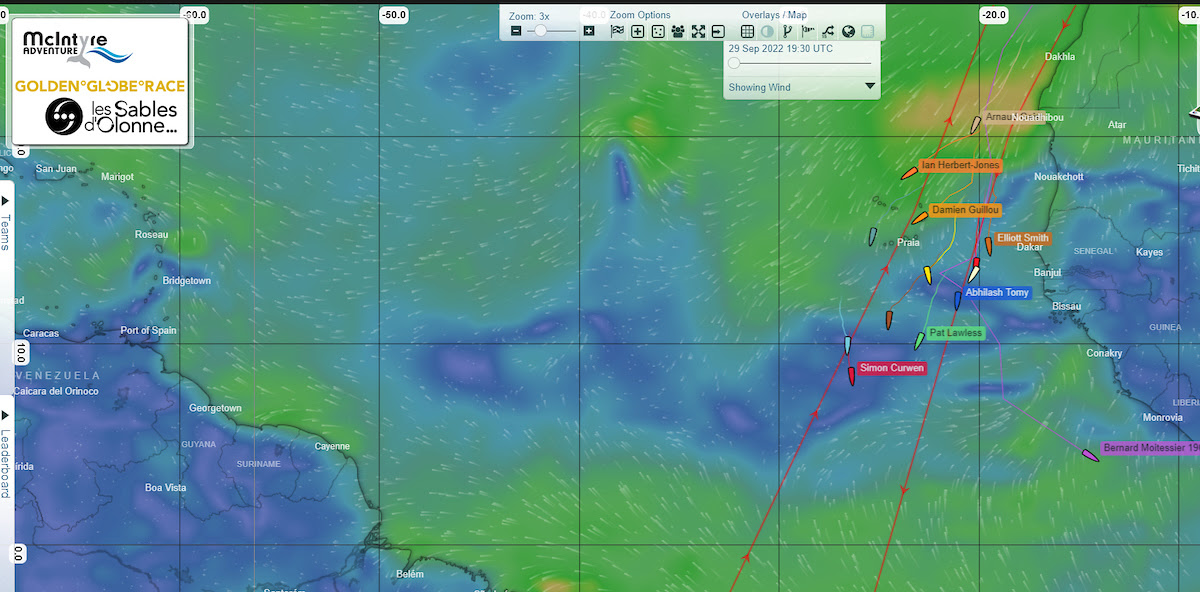The image size is (1200, 592).
Task: Click the flag icon in Zoom Options
Action: coord(616,31)
